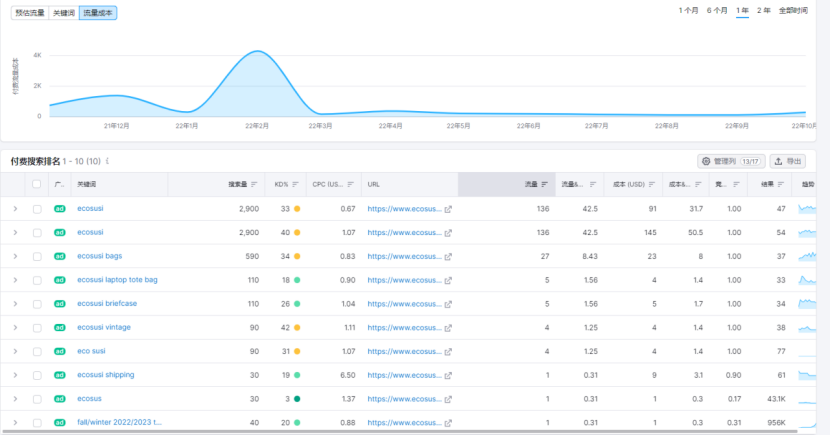Viewport: 831px width, 435px height.
Task: Open the eco susi keyword link
Action: tap(93, 351)
